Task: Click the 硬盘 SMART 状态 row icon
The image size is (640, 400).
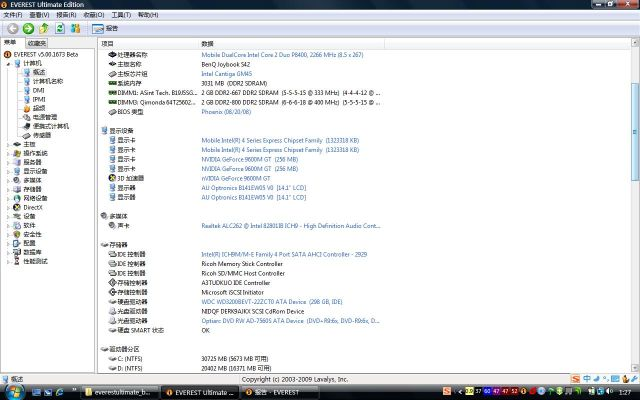Action: 112,330
